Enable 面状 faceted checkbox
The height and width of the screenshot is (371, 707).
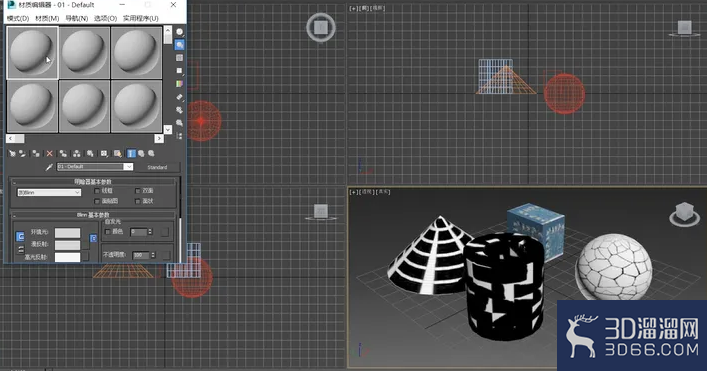tap(138, 201)
